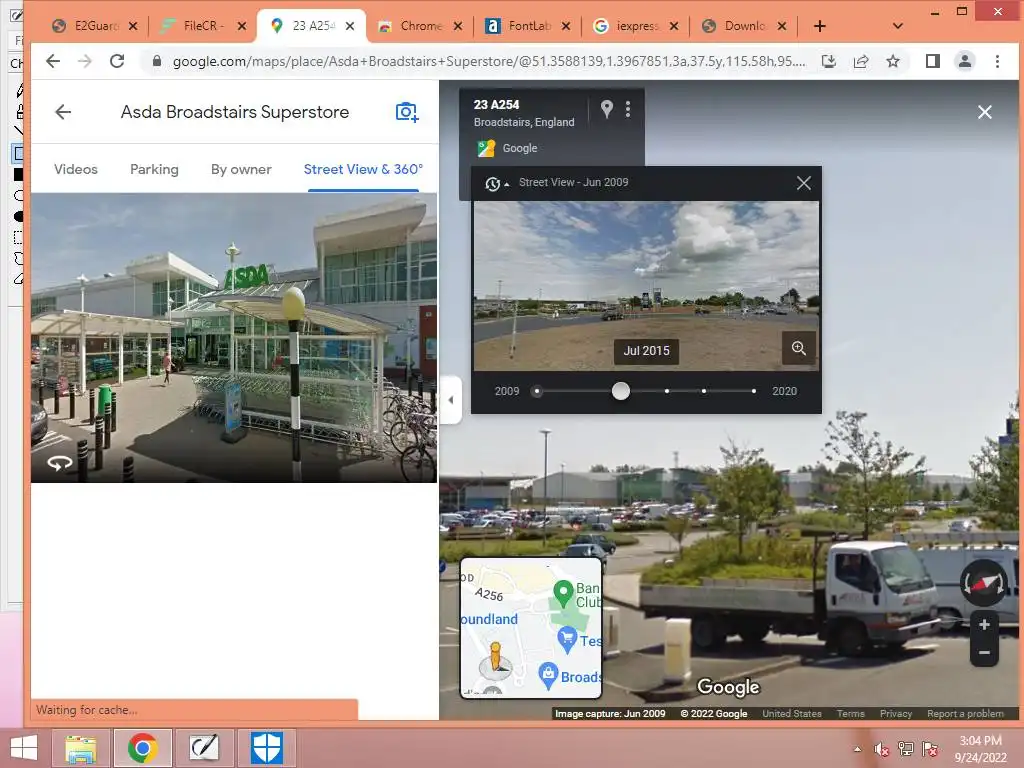Image resolution: width=1024 pixels, height=768 pixels.
Task: Click the install app icon in address bar
Action: point(829,61)
